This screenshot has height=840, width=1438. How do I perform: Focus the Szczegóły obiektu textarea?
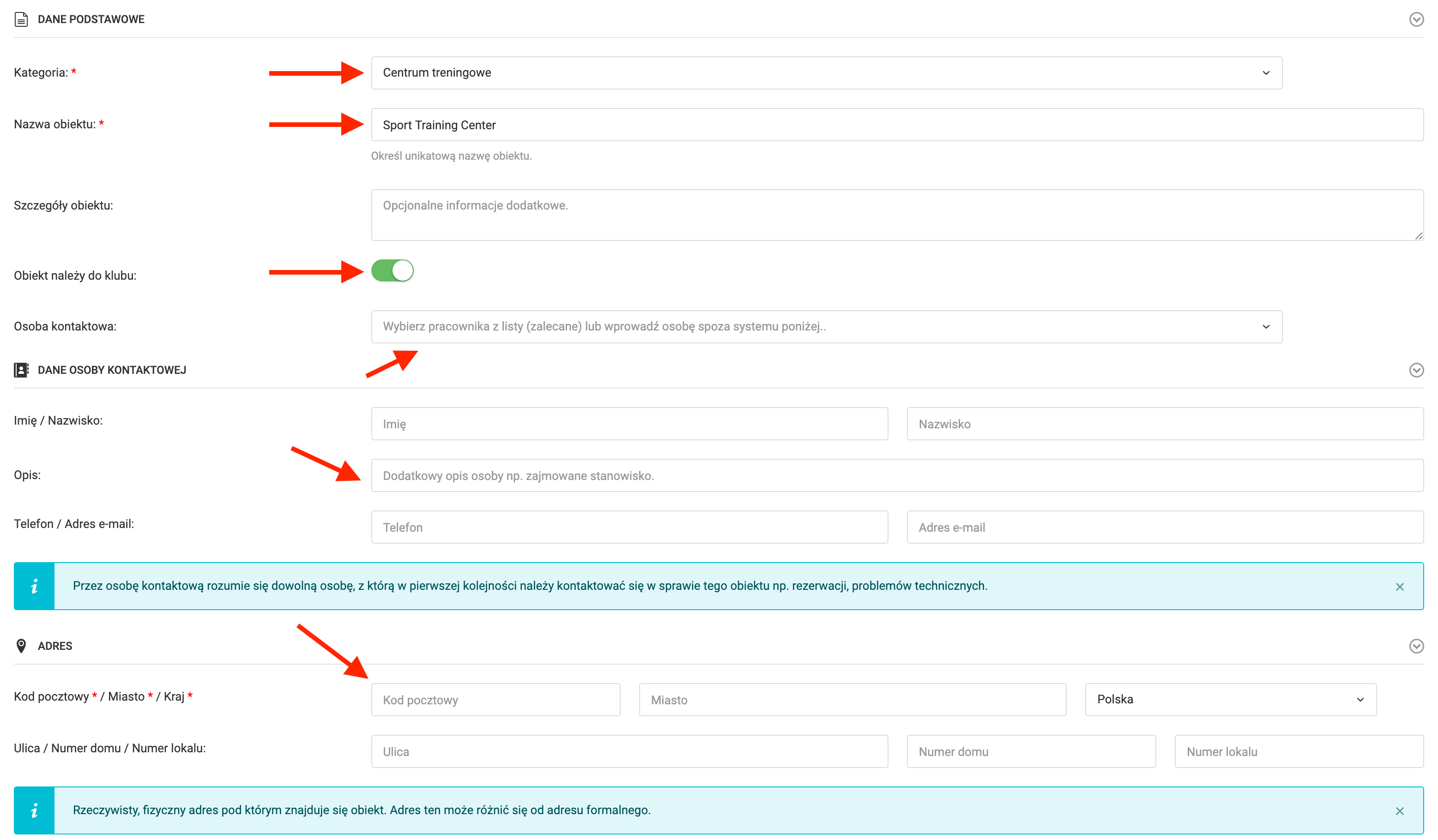pos(897,215)
